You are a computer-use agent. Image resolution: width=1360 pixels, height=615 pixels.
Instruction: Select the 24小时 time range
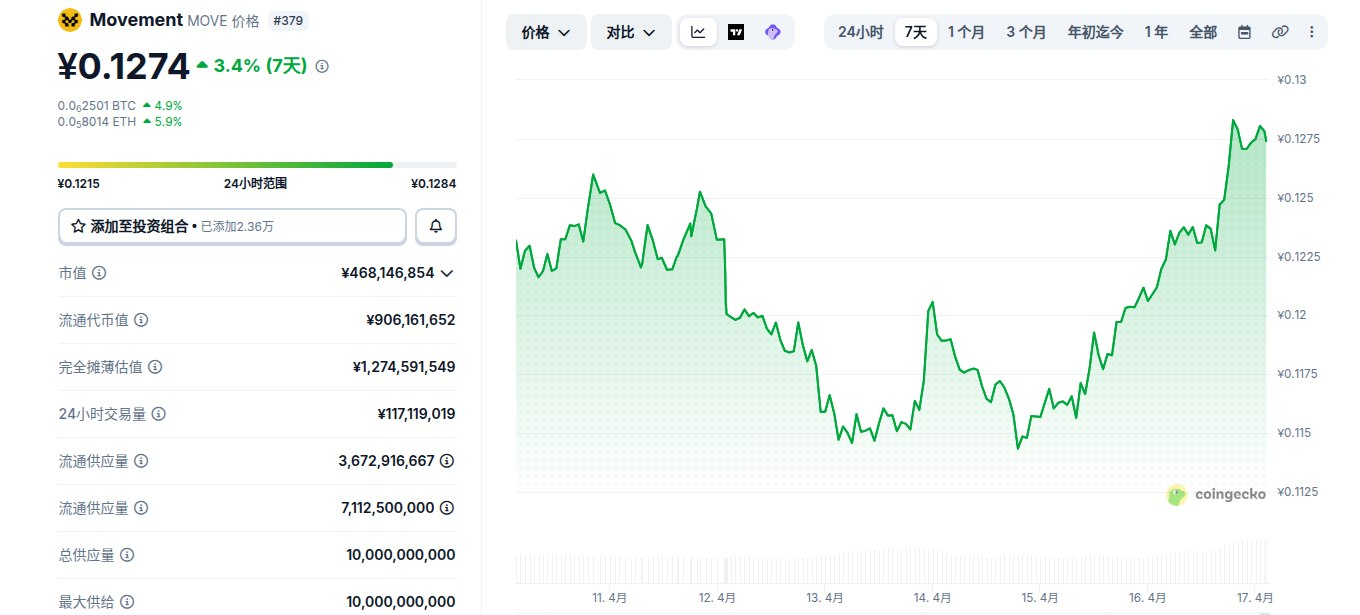860,32
